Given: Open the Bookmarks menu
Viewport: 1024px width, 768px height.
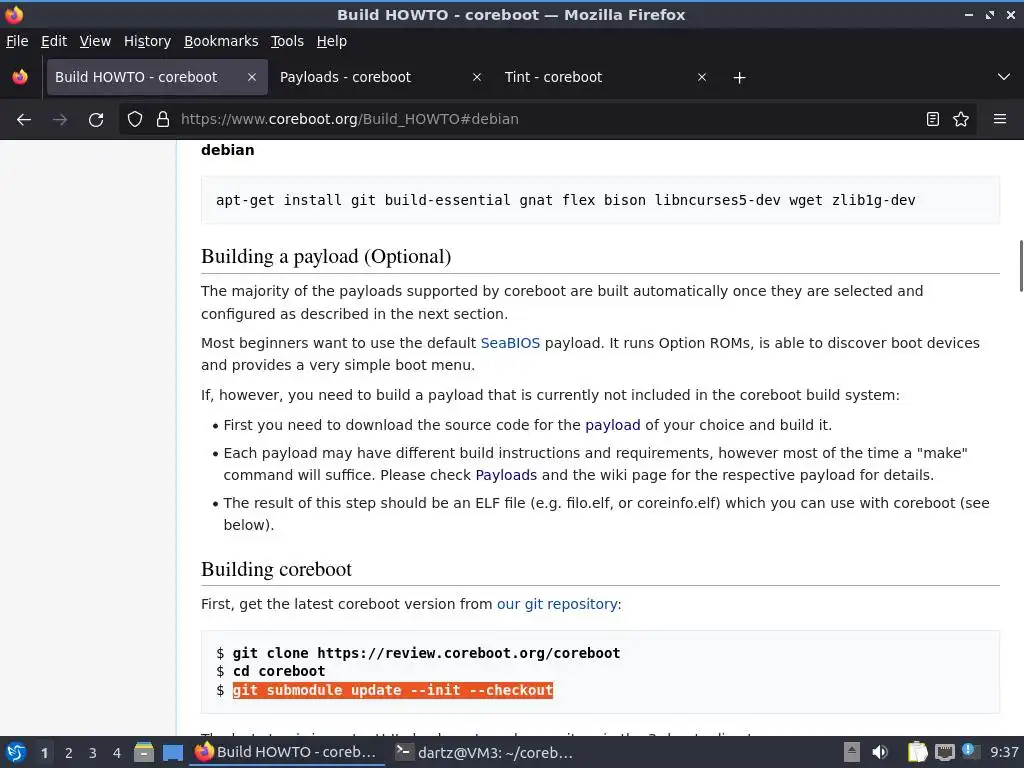Looking at the screenshot, I should pyautogui.click(x=221, y=41).
